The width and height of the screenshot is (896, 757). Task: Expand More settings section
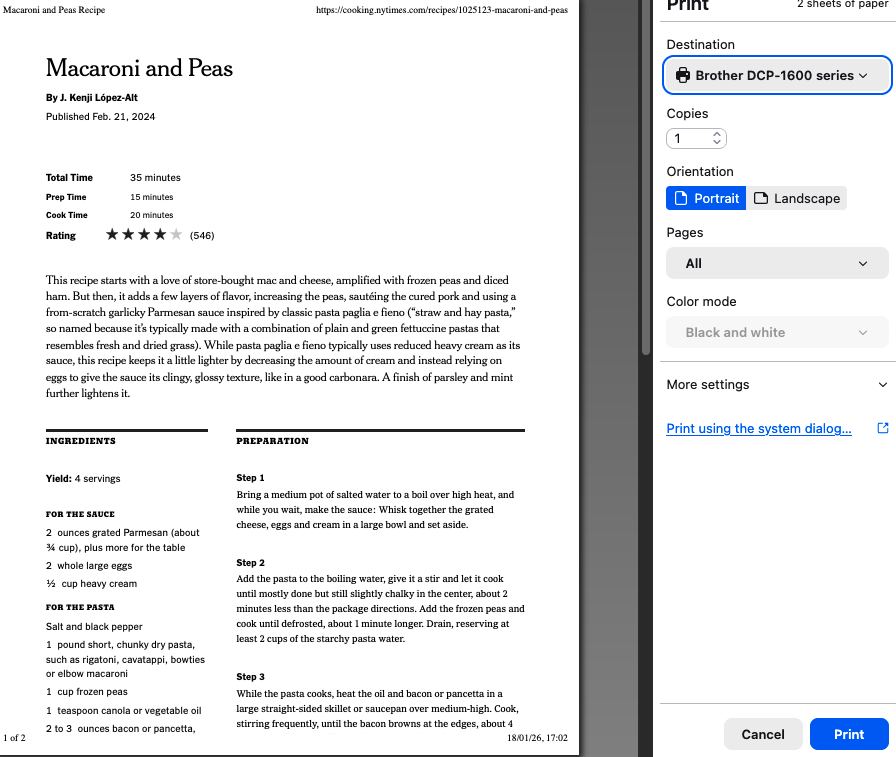(x=777, y=384)
